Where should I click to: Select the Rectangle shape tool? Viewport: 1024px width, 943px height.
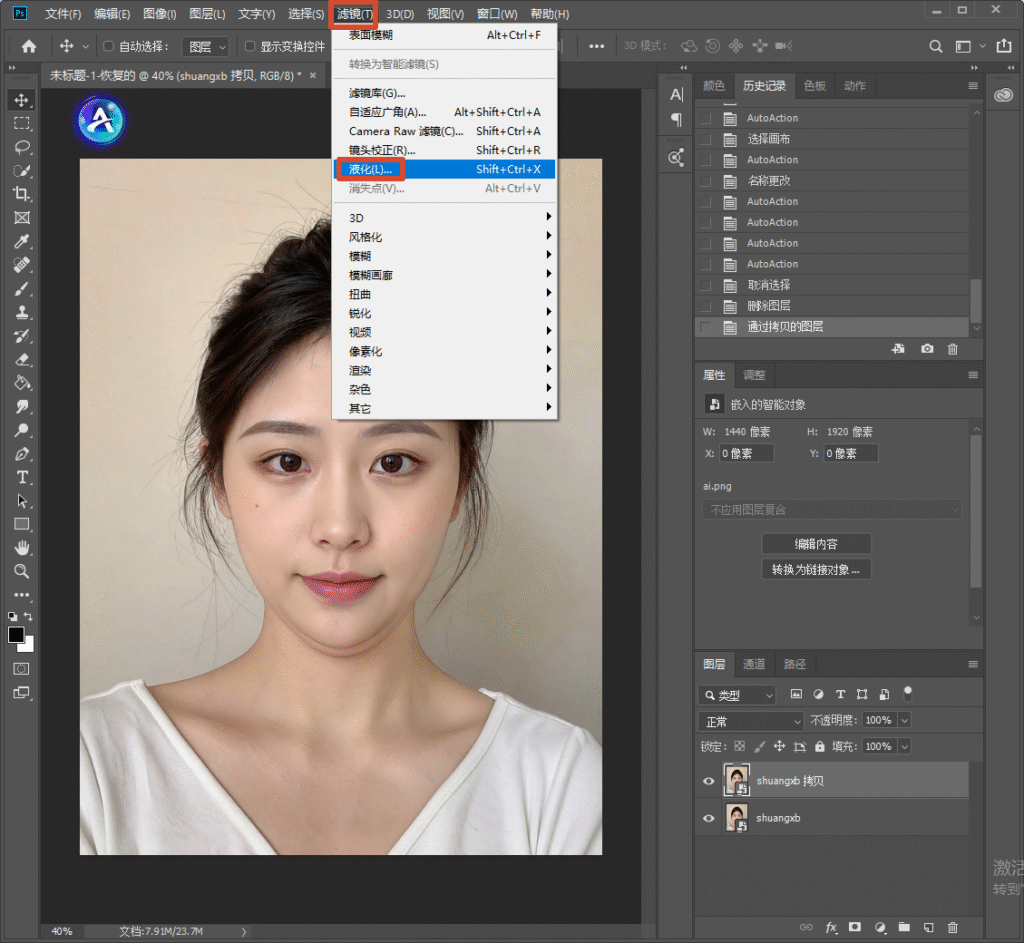[x=22, y=524]
